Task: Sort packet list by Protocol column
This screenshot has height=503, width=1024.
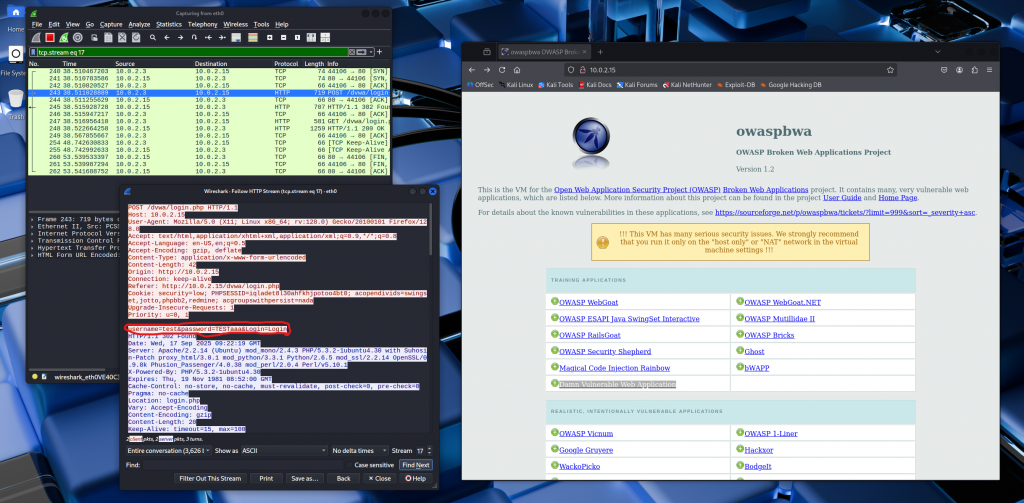Action: (286, 64)
